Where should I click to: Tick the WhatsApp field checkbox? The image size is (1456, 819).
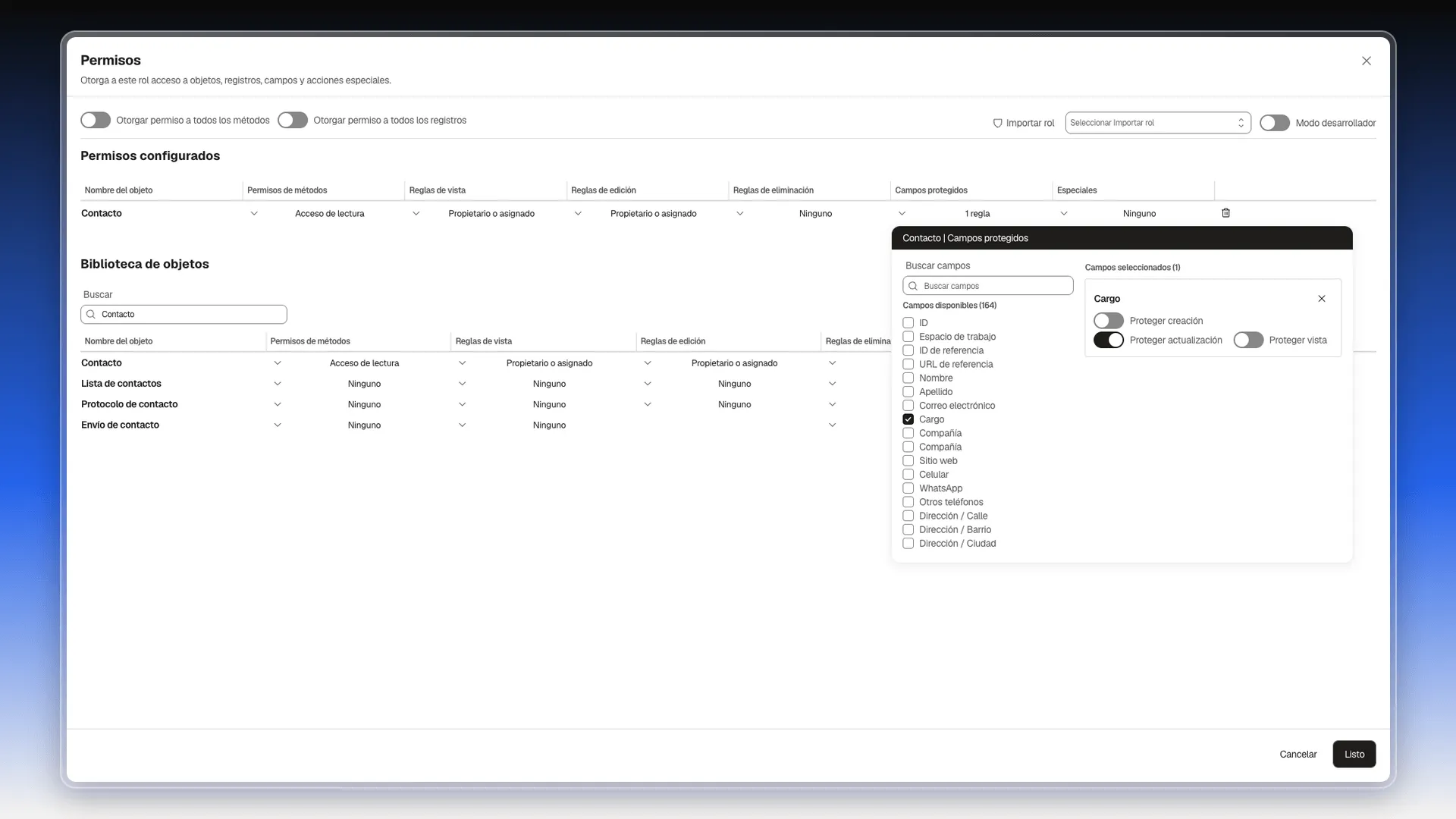click(x=908, y=488)
